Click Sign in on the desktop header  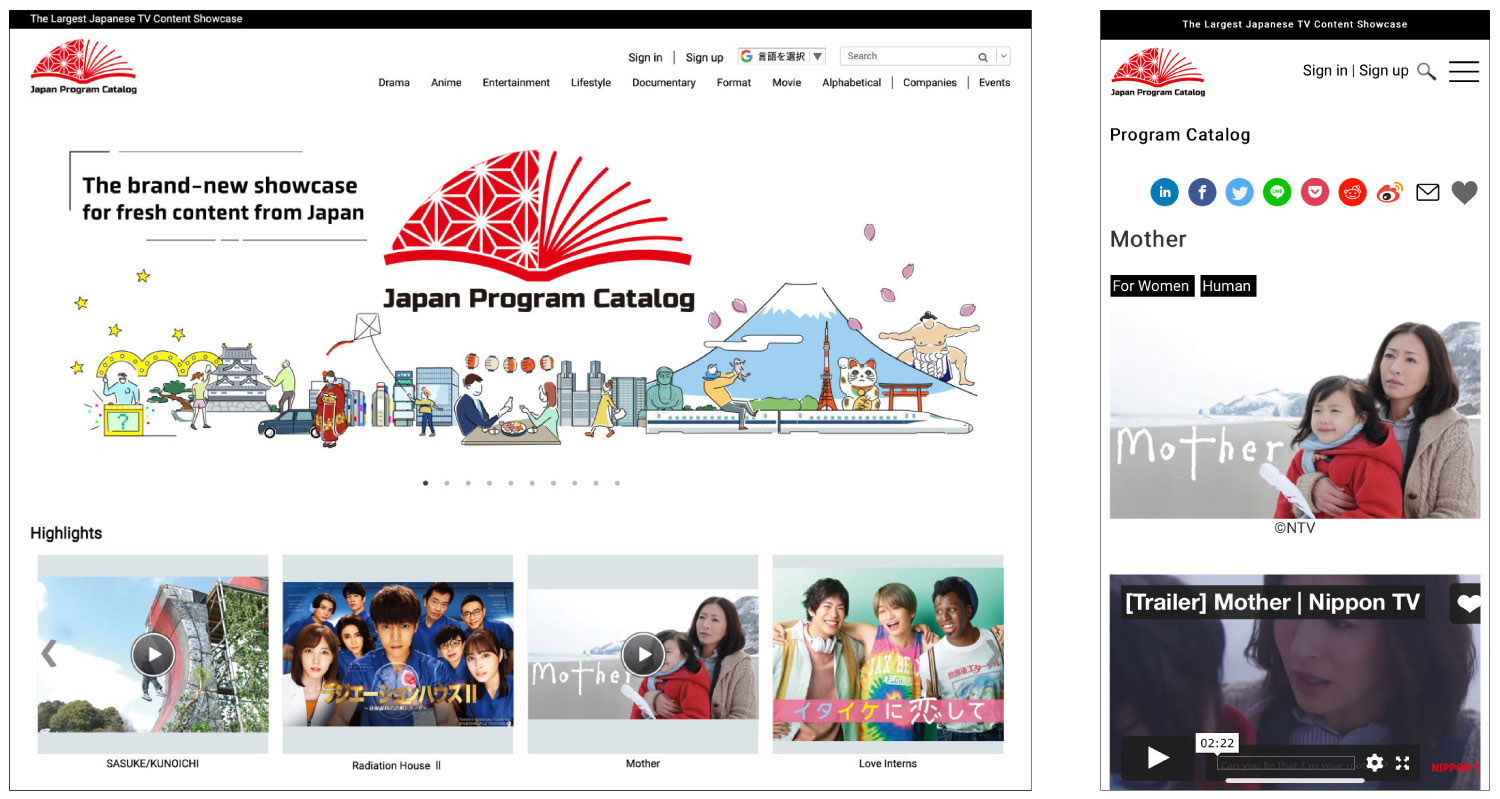point(645,58)
